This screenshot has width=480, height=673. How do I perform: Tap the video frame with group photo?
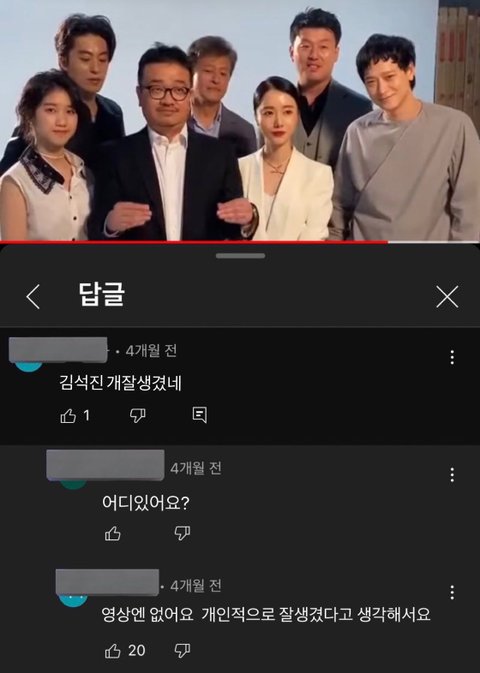click(x=240, y=120)
